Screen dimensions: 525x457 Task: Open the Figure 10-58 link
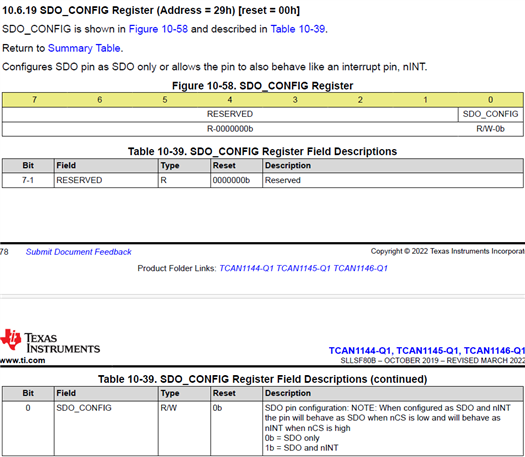158,29
